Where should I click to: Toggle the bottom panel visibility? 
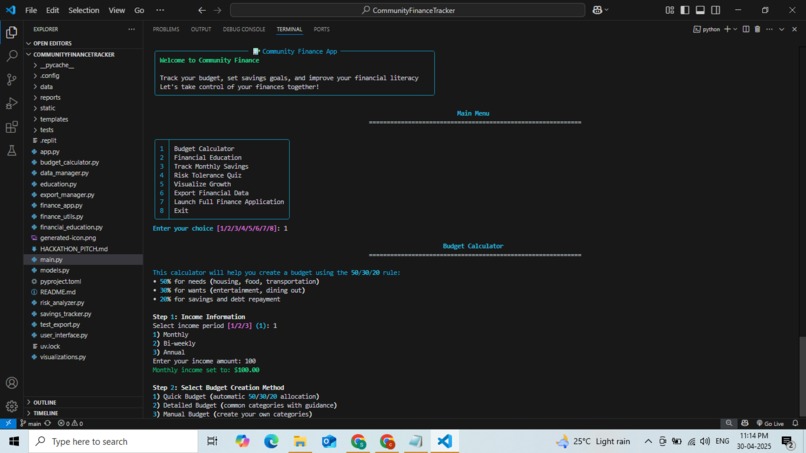click(700, 10)
